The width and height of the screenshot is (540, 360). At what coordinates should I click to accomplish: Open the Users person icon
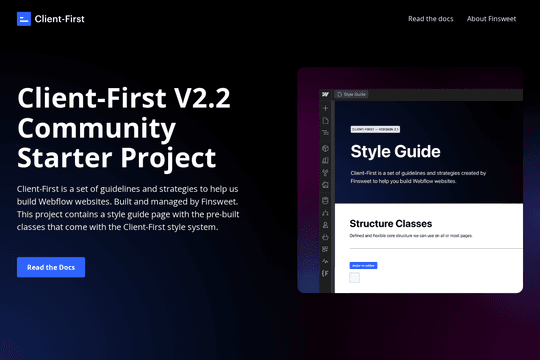[x=325, y=225]
